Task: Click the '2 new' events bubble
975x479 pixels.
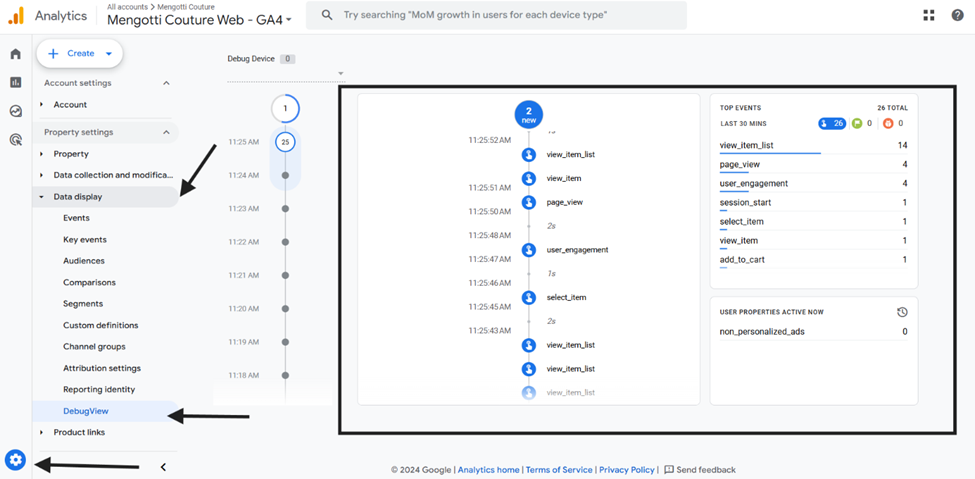Action: coord(529,114)
